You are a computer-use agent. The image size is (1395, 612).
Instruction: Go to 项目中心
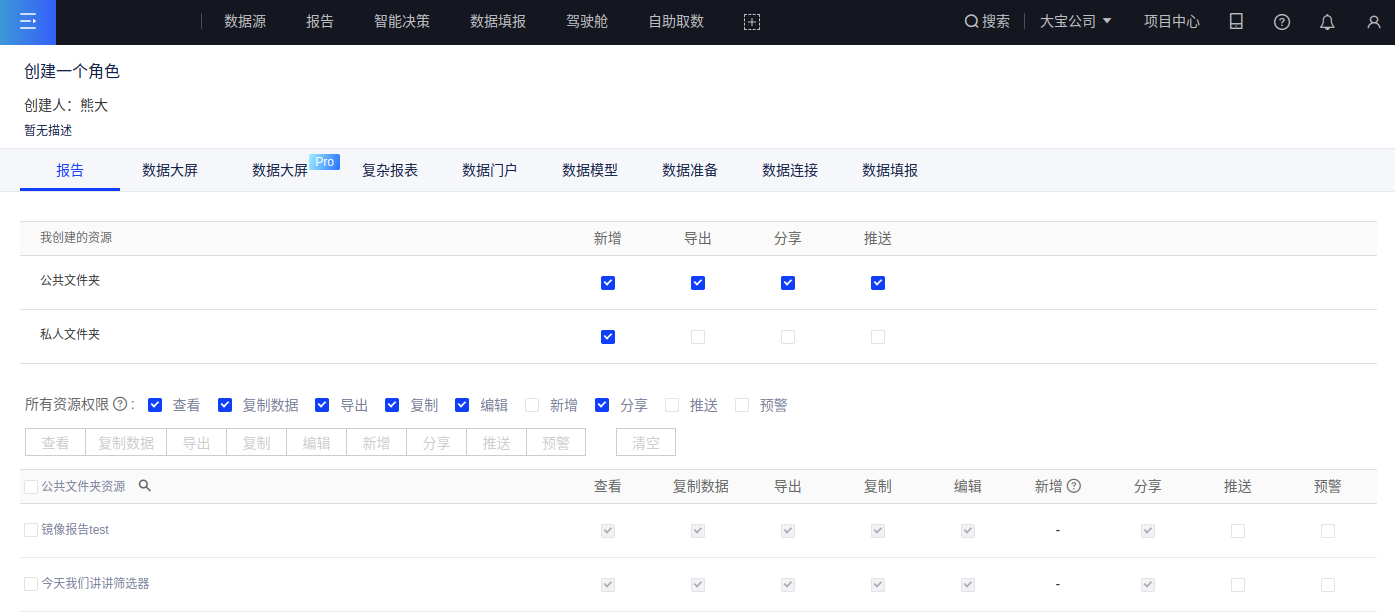click(x=1172, y=22)
